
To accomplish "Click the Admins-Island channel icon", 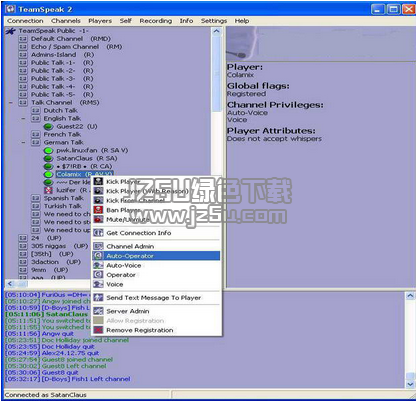I will [23, 55].
